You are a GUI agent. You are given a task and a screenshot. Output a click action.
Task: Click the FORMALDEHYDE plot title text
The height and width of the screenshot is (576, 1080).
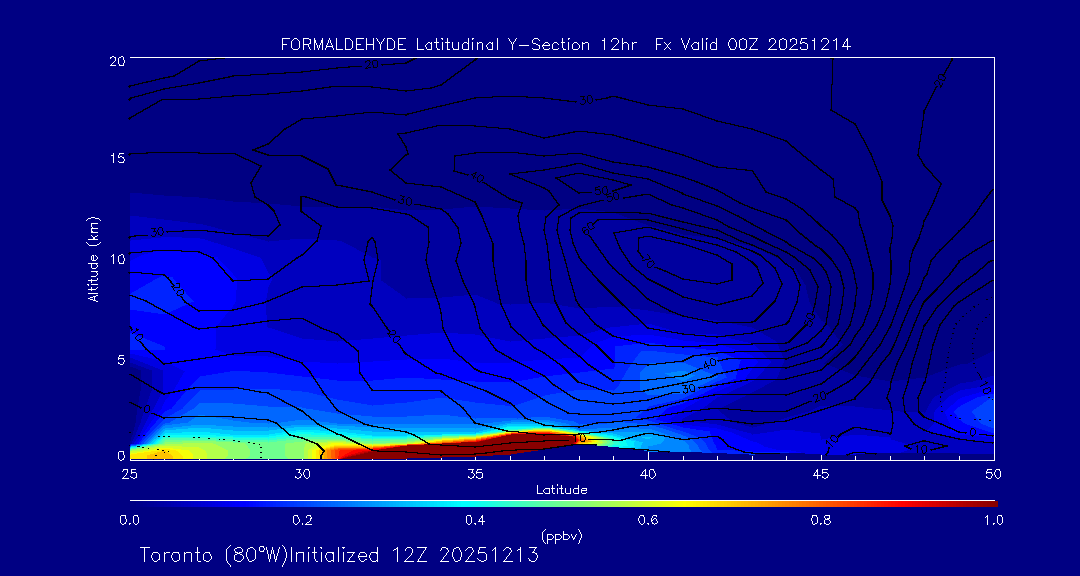point(565,44)
